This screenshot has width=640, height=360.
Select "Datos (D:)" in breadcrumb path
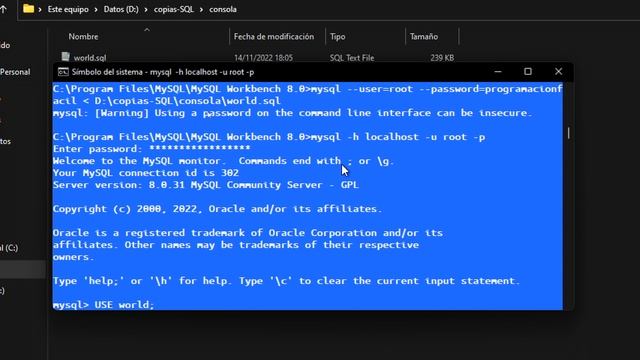click(121, 9)
